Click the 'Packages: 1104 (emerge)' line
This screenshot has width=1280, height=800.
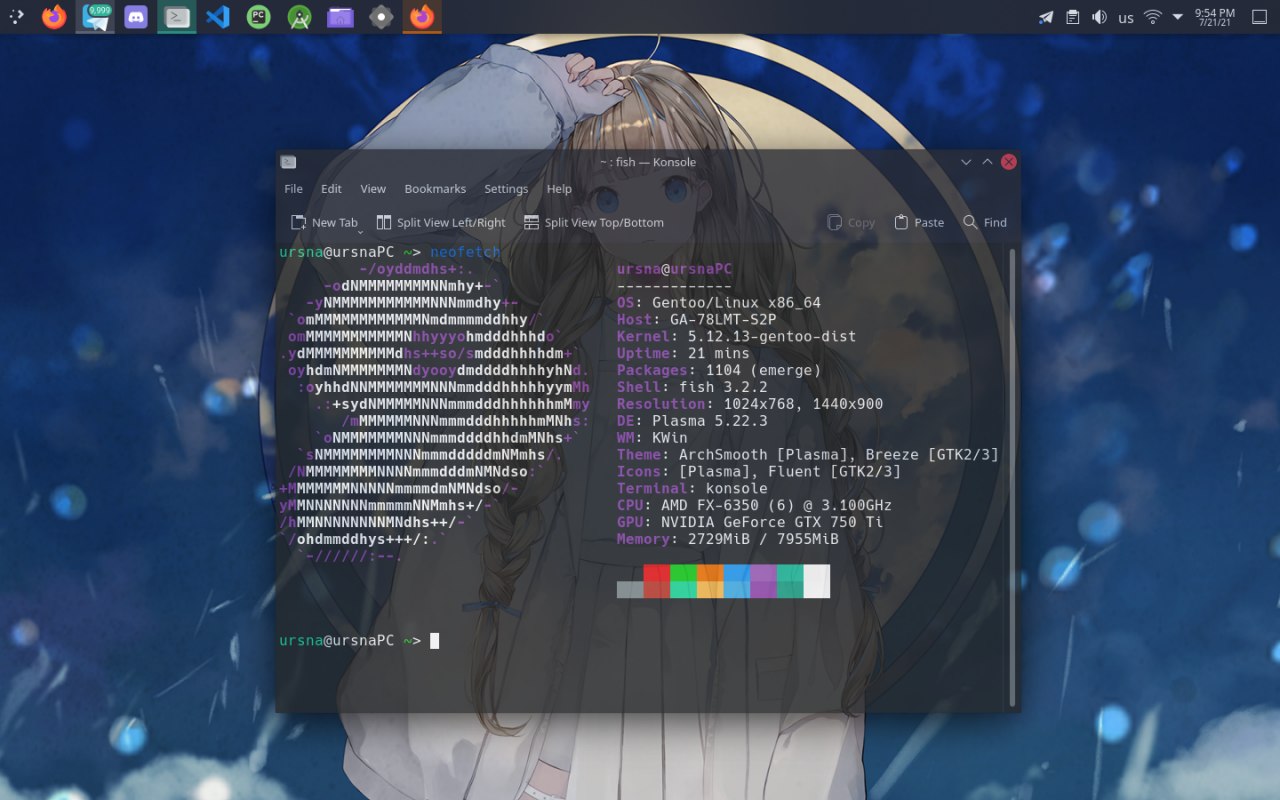click(x=719, y=370)
